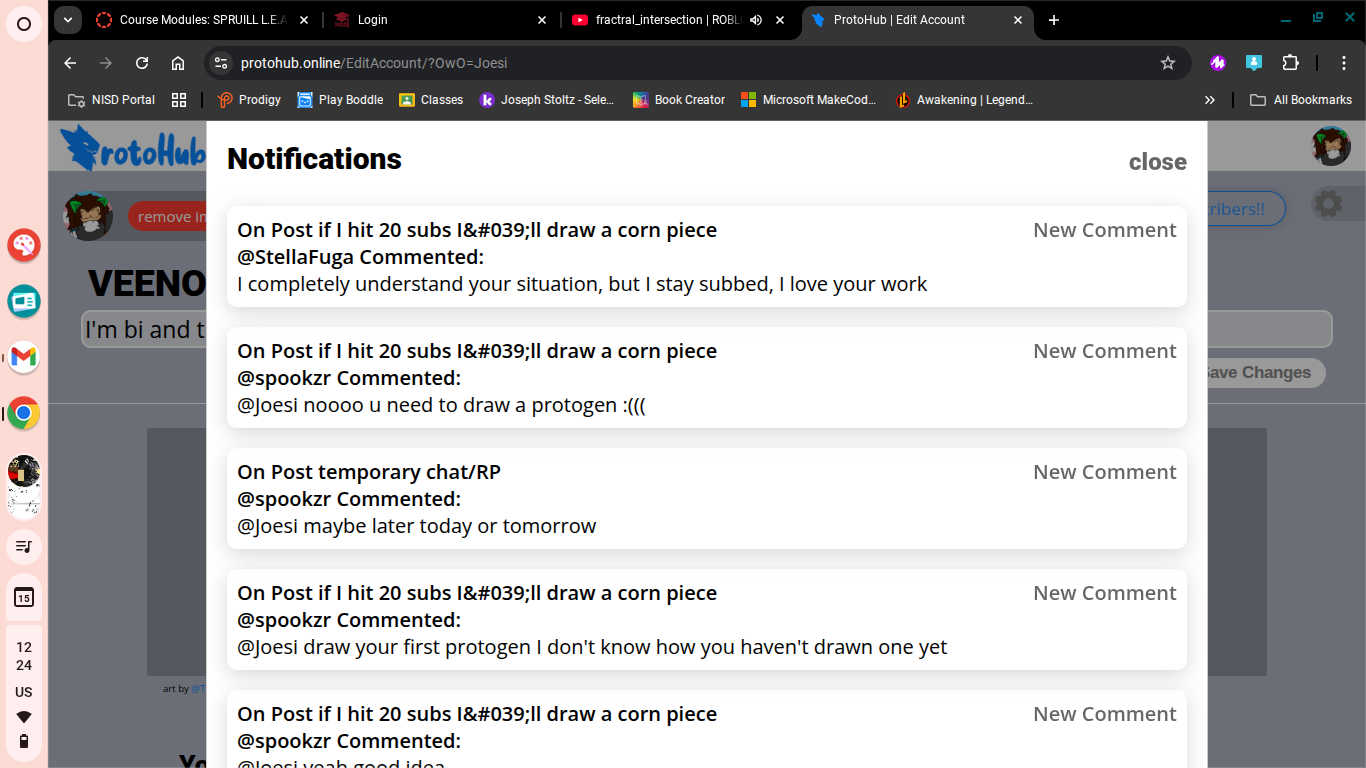Image resolution: width=1366 pixels, height=768 pixels.
Task: Open Gmail from the shelf
Action: click(24, 357)
